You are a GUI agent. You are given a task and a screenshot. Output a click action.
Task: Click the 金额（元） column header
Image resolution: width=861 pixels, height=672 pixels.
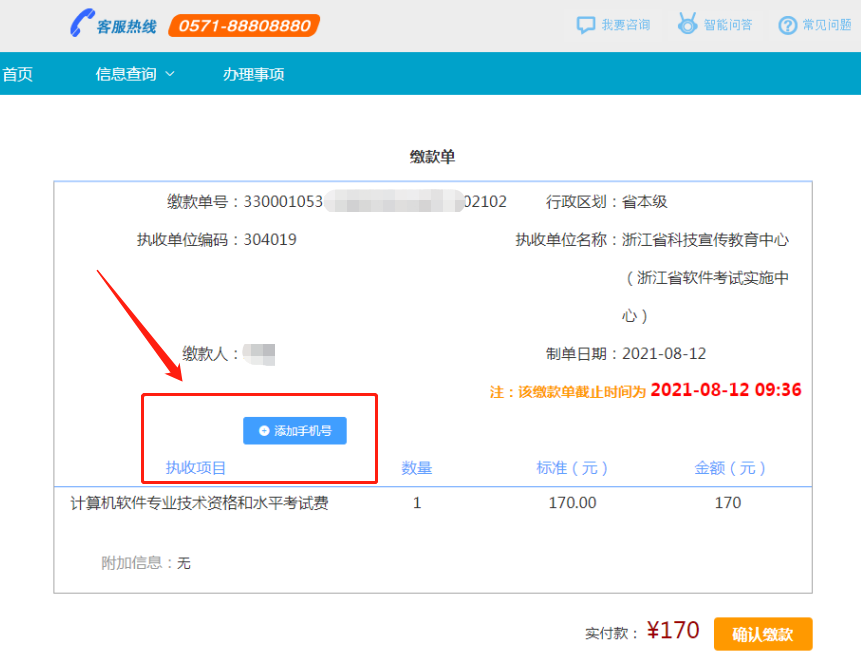(x=730, y=468)
